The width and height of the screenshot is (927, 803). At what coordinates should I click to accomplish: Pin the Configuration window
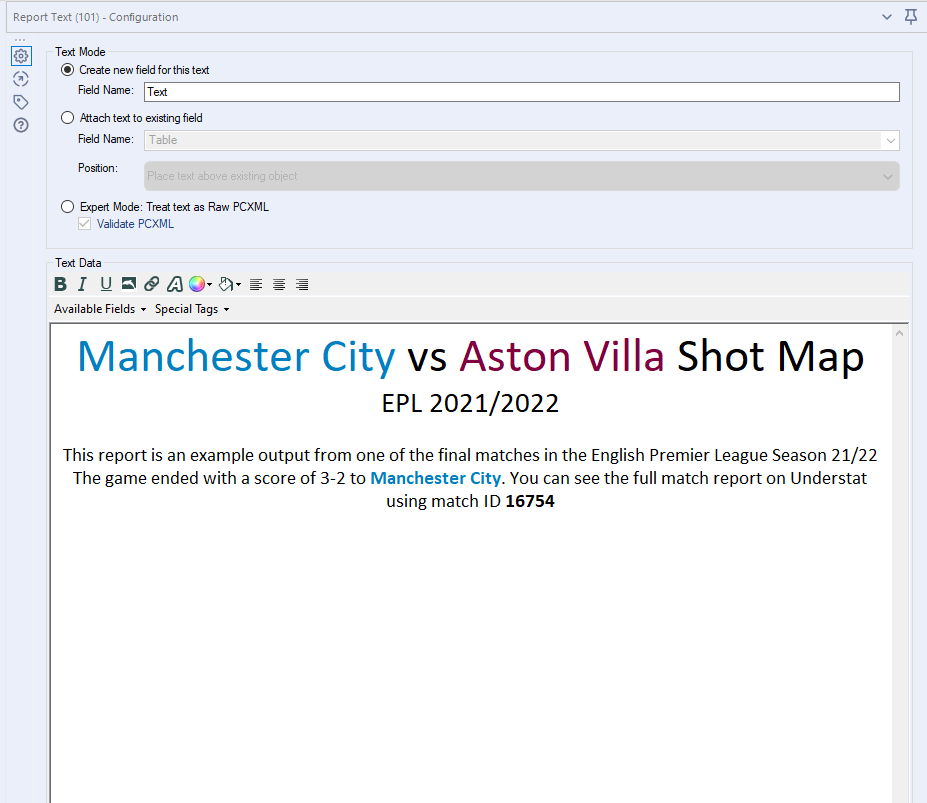tap(910, 17)
